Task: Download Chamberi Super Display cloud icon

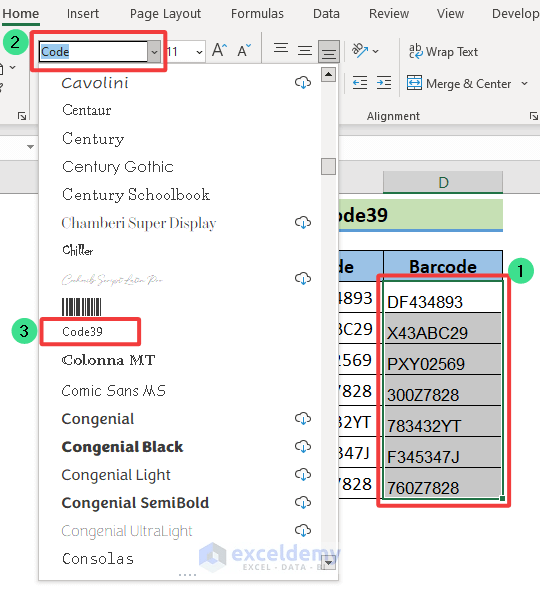Action: [x=303, y=222]
